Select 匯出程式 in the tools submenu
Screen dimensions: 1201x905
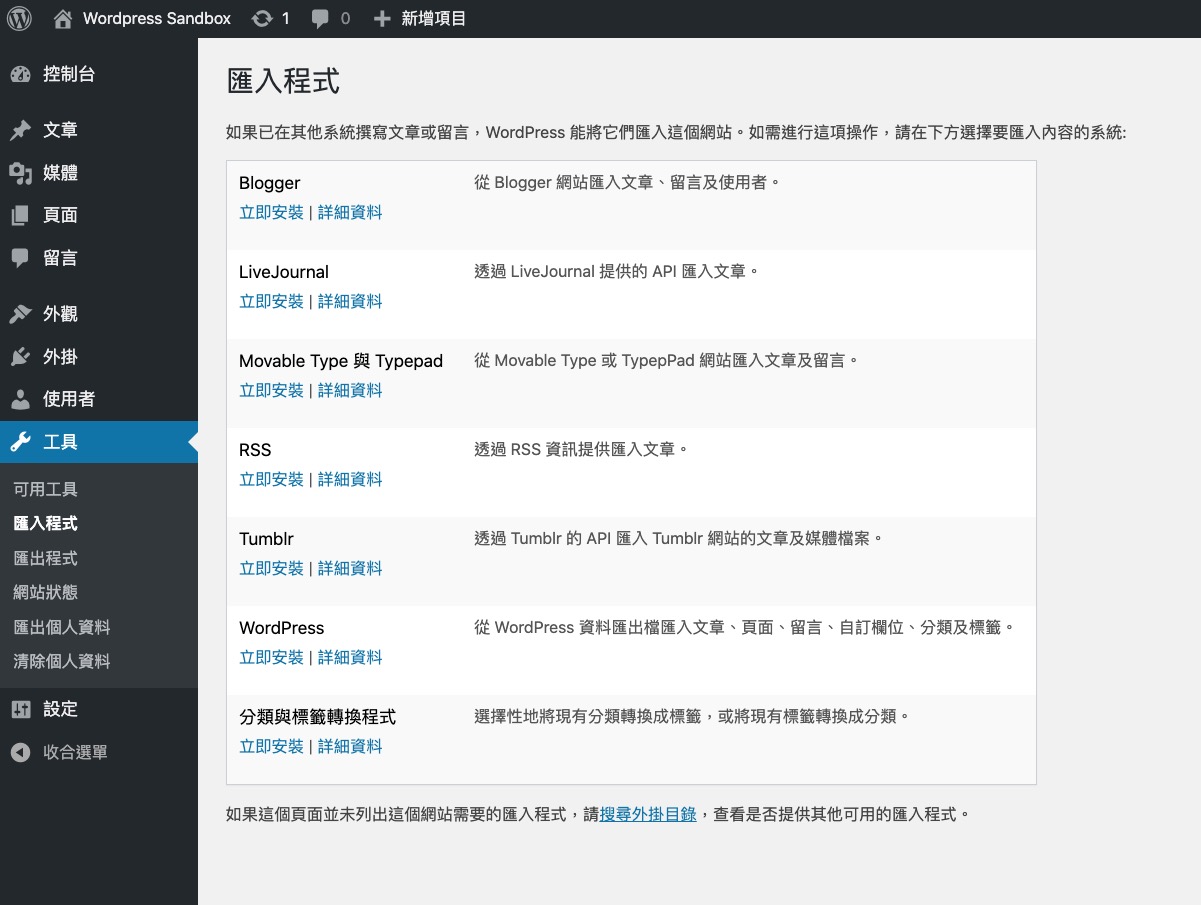point(45,558)
